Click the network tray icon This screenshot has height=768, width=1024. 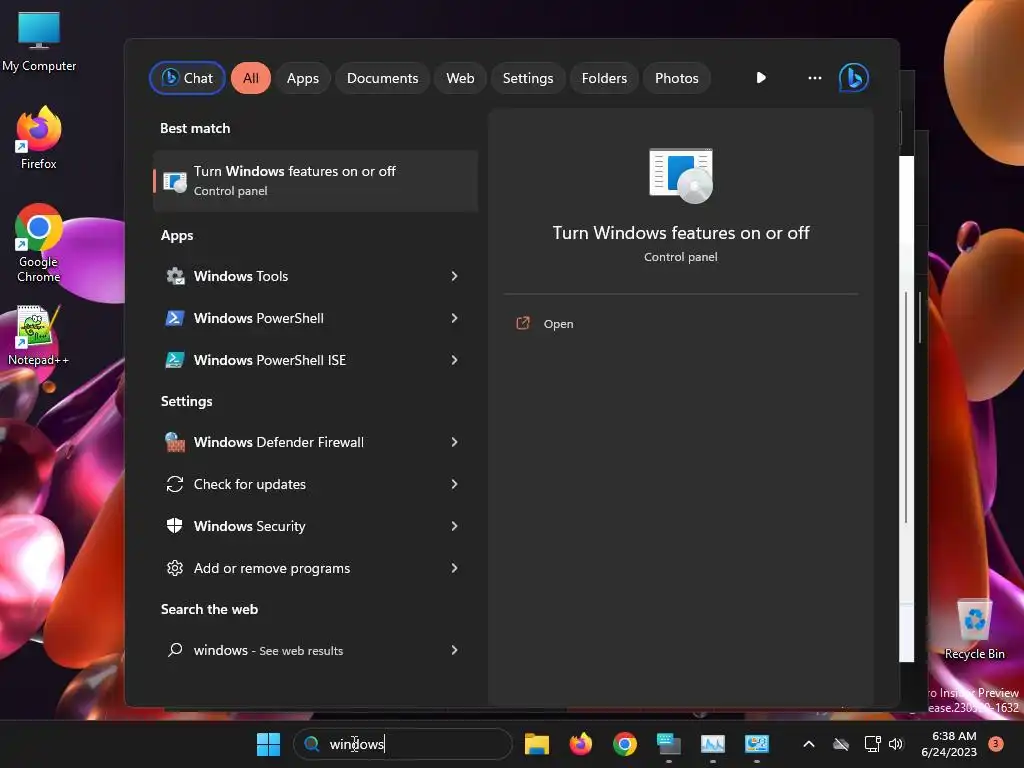pyautogui.click(x=872, y=744)
